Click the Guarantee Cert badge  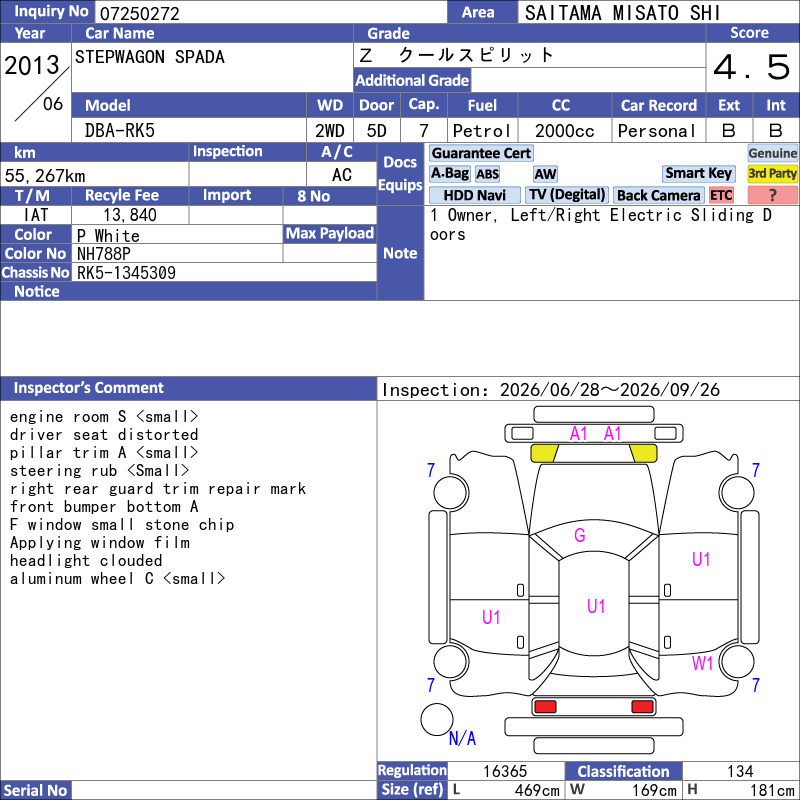coord(481,153)
